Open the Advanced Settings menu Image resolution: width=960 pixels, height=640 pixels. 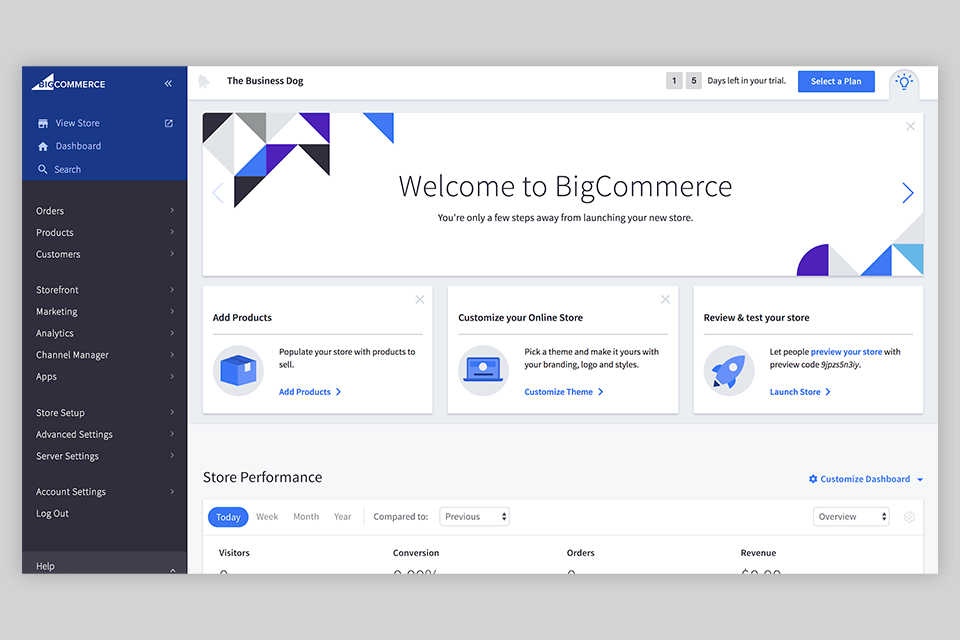coord(105,434)
